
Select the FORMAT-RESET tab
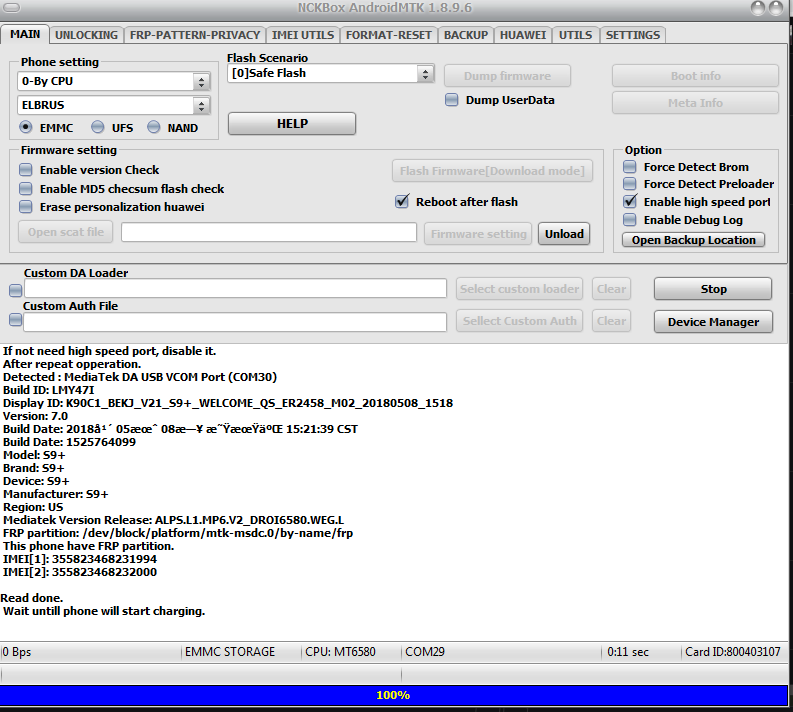(388, 35)
